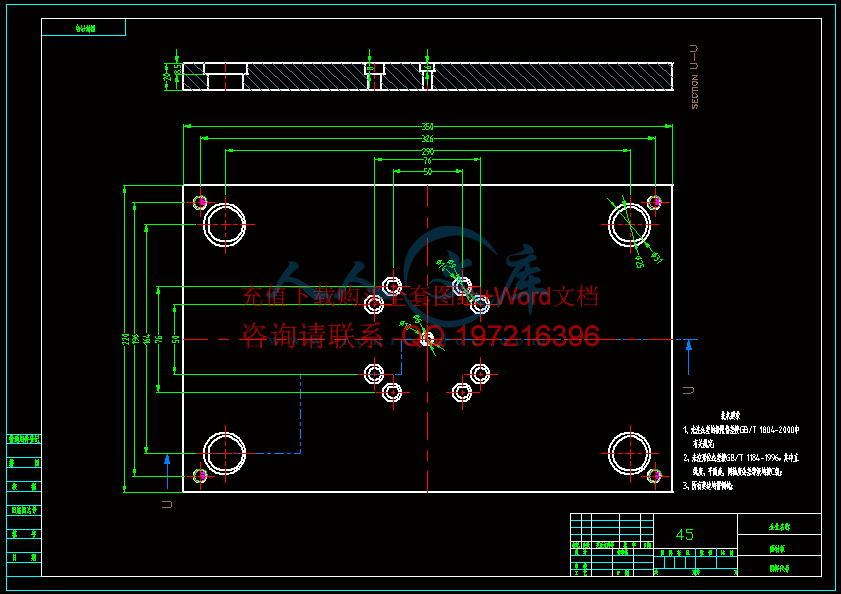Screen dimensions: 841x594
Task: Select the 350 overall width dimension text
Action: (x=427, y=127)
